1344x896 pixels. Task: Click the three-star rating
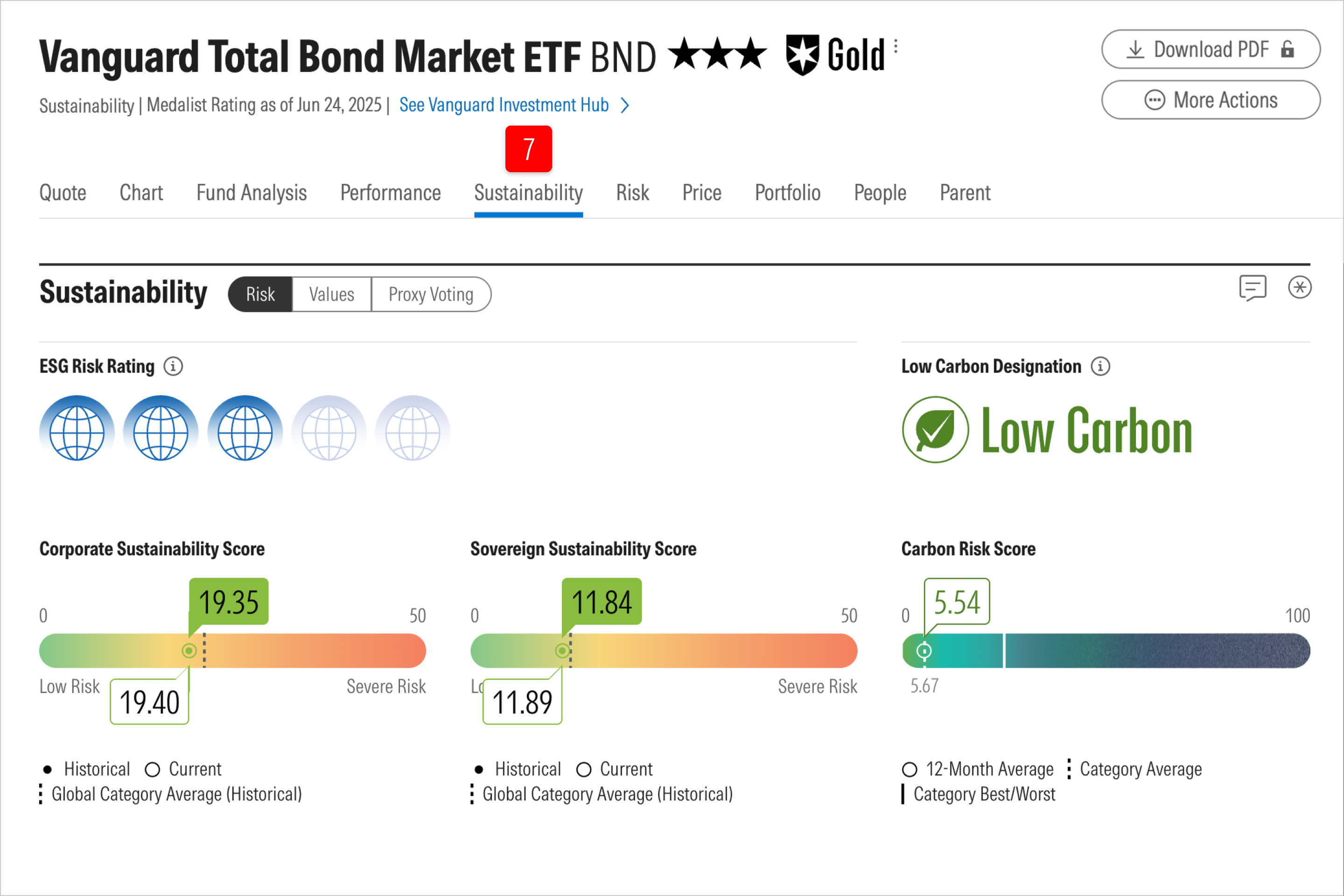pos(717,54)
